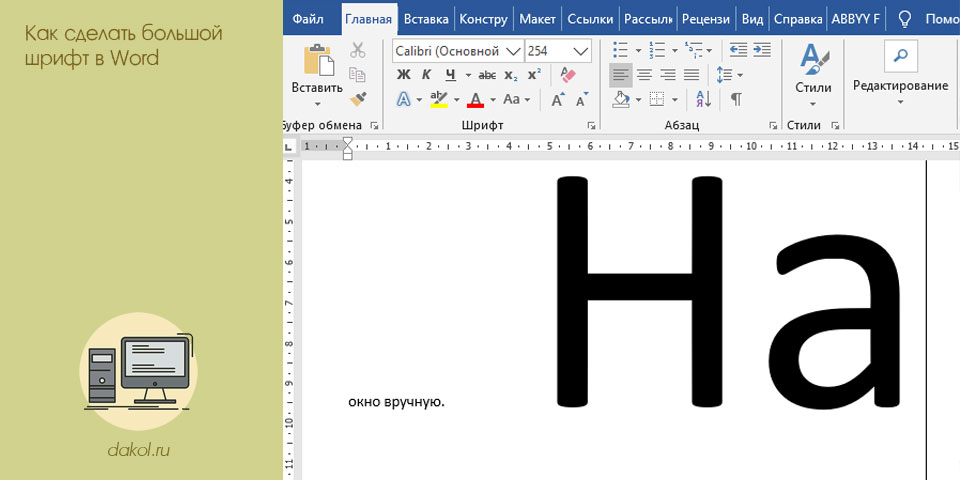Open Change Case Aa menu

(517, 99)
